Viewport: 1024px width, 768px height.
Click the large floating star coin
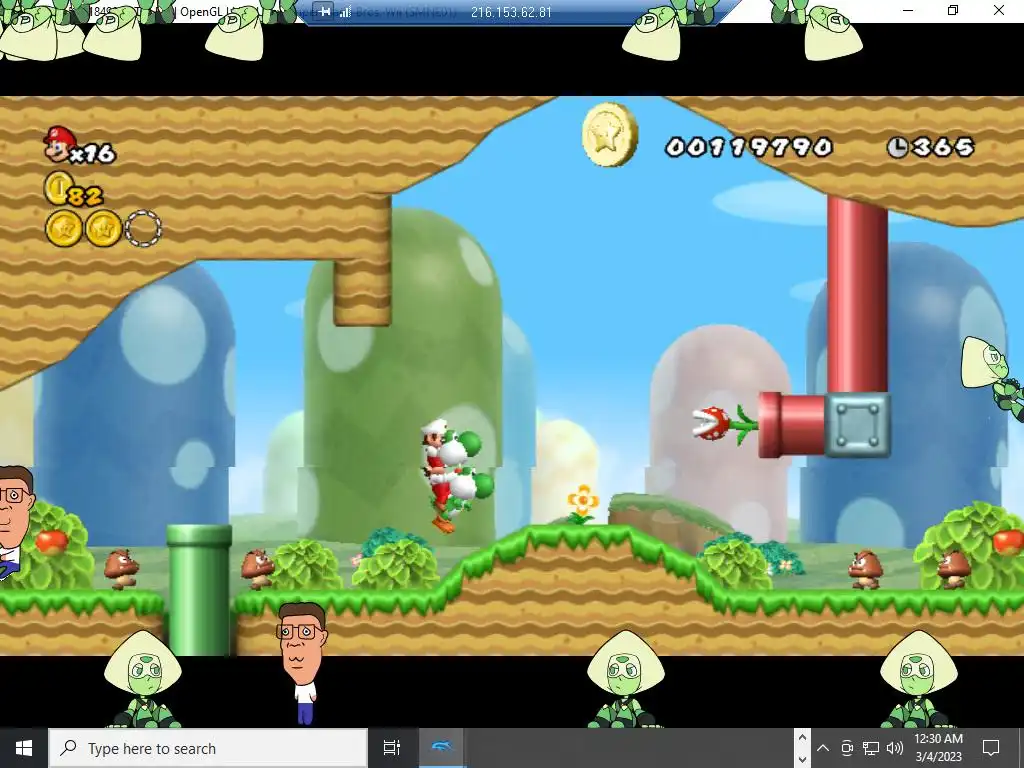pos(609,135)
